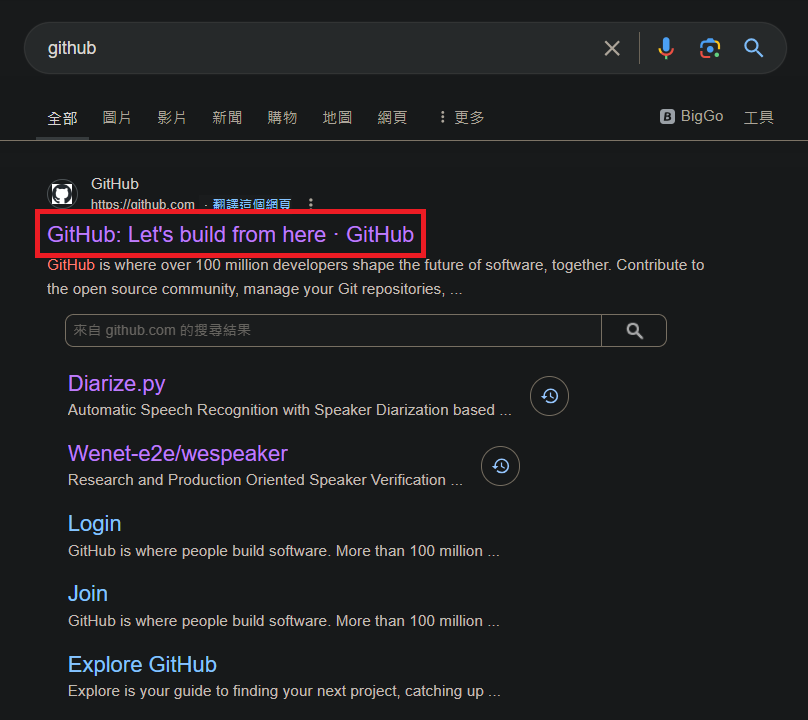
Task: Click the github.com site search input field
Action: tap(333, 330)
